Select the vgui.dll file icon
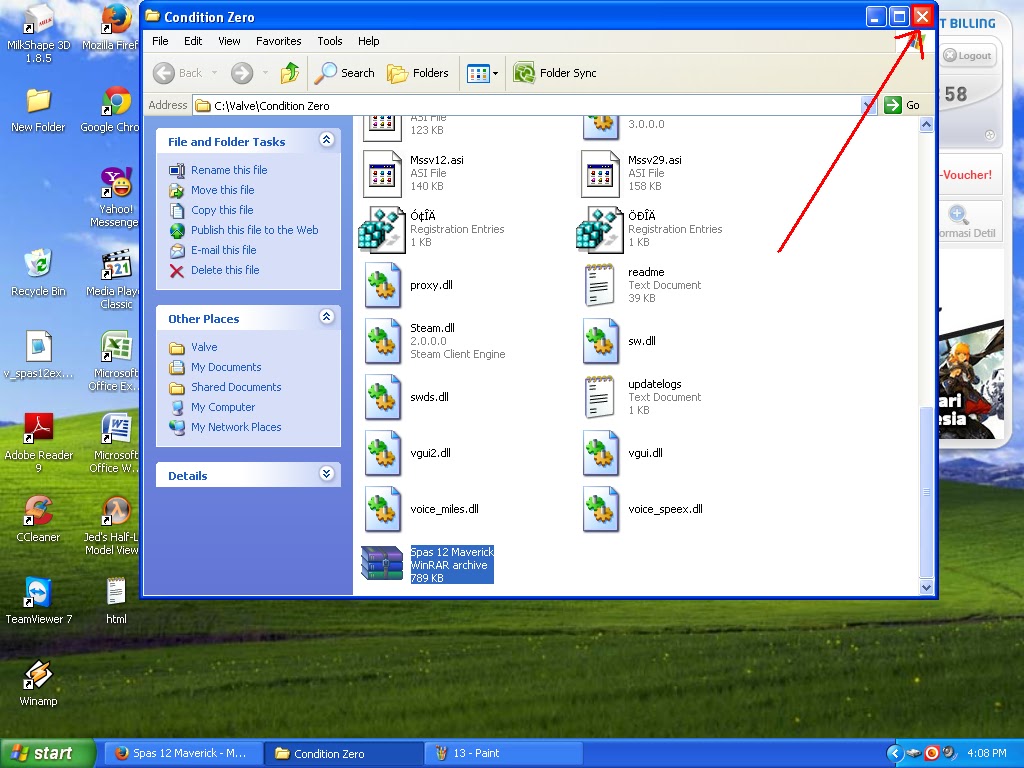This screenshot has height=768, width=1024. [601, 453]
